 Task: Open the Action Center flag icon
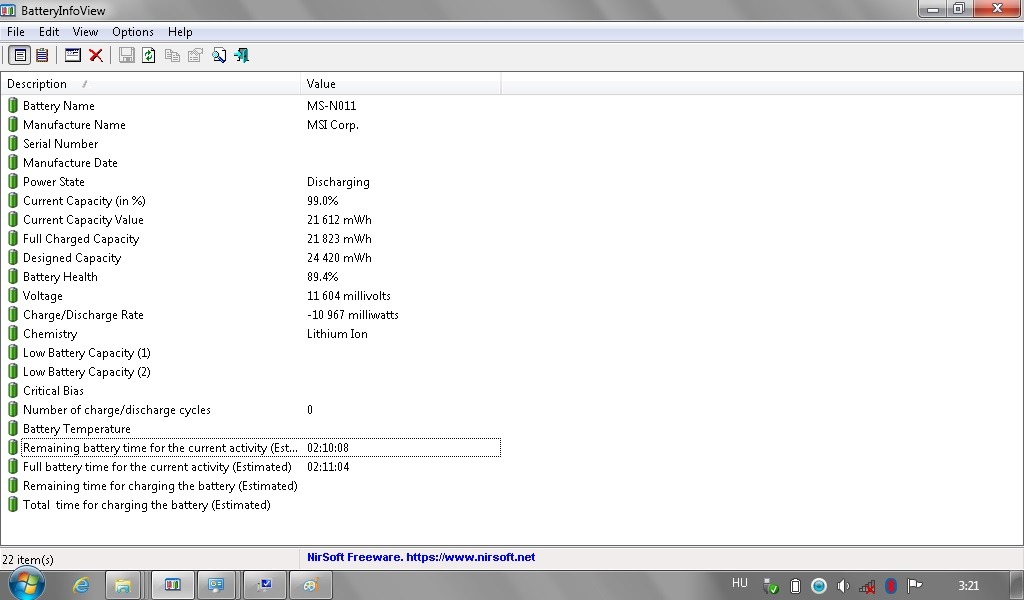tap(915, 586)
